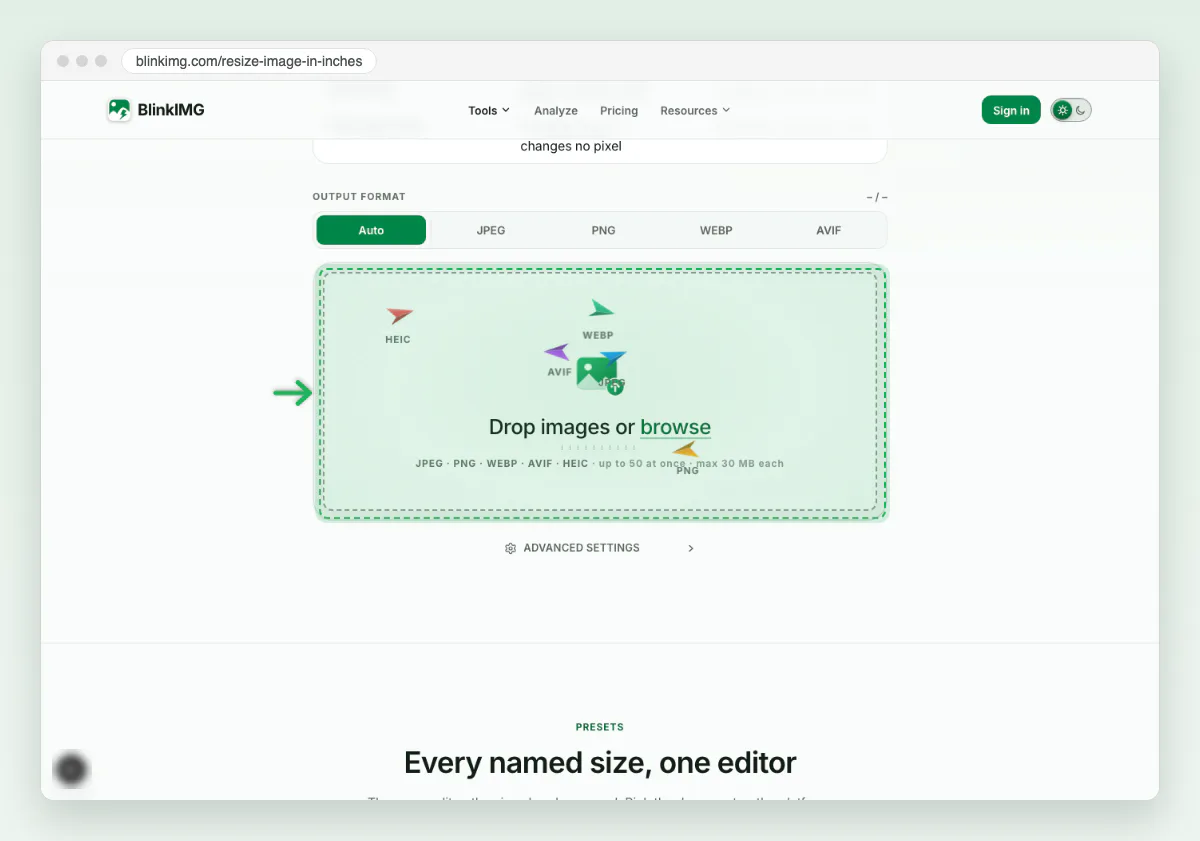Click the image upload icon in drop zone

(x=599, y=375)
